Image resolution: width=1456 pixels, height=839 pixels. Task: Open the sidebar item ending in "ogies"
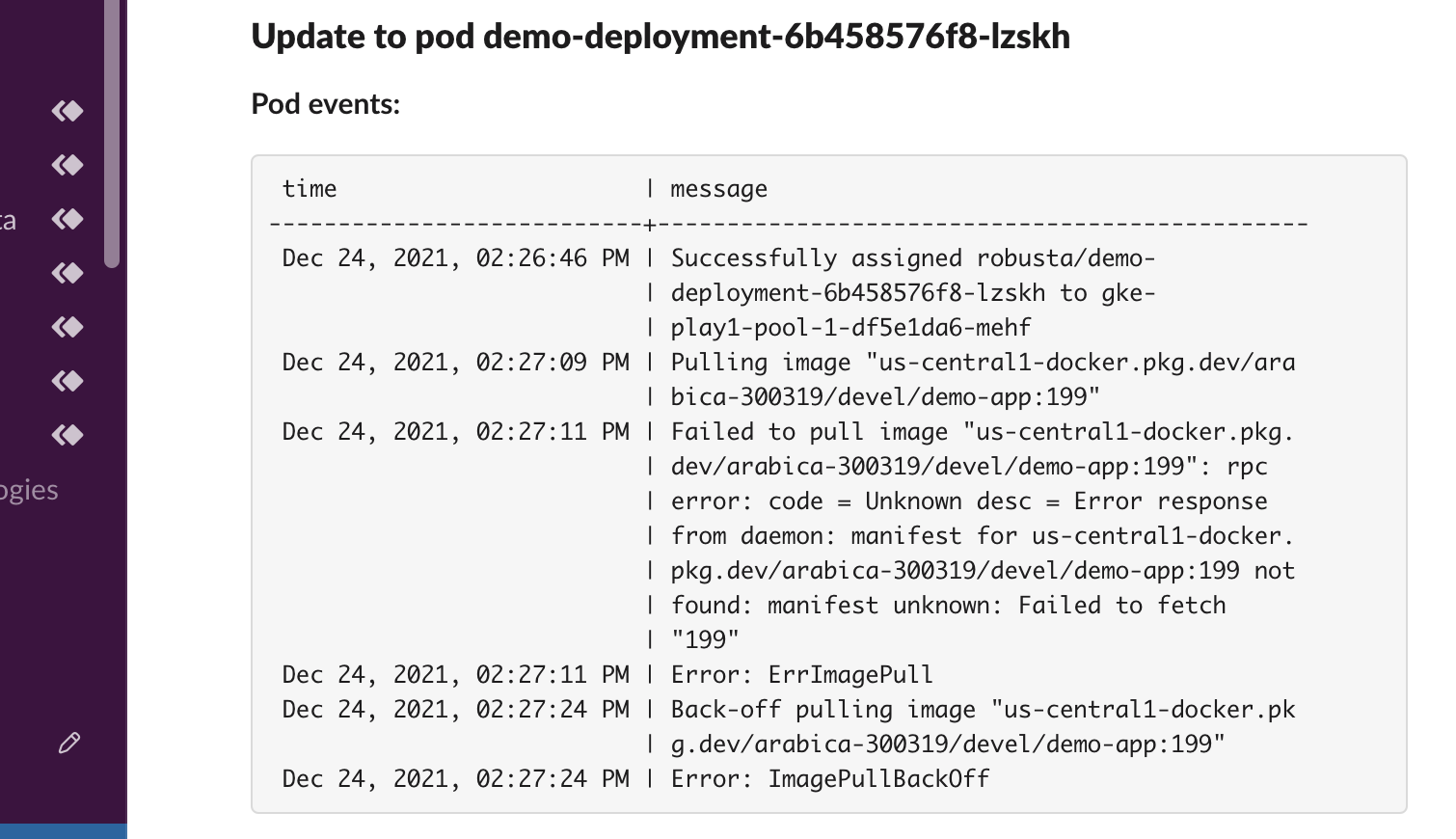(x=29, y=490)
